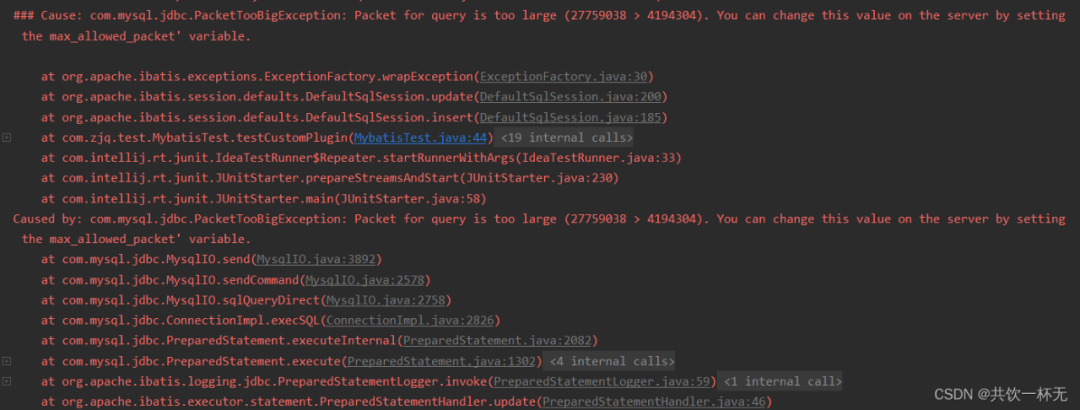Navigate to PreparedStatement.java:1302

[x=441, y=361]
